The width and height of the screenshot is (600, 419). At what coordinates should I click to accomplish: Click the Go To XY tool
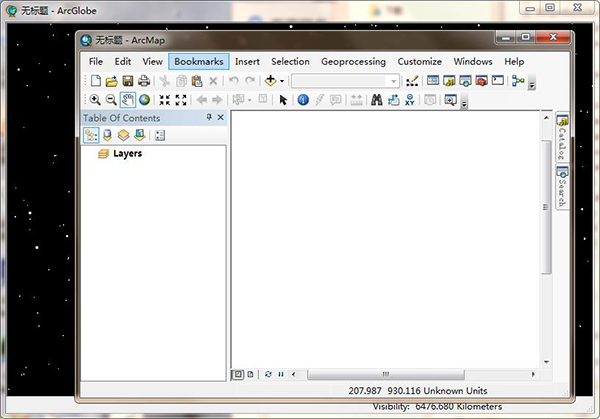tap(410, 100)
